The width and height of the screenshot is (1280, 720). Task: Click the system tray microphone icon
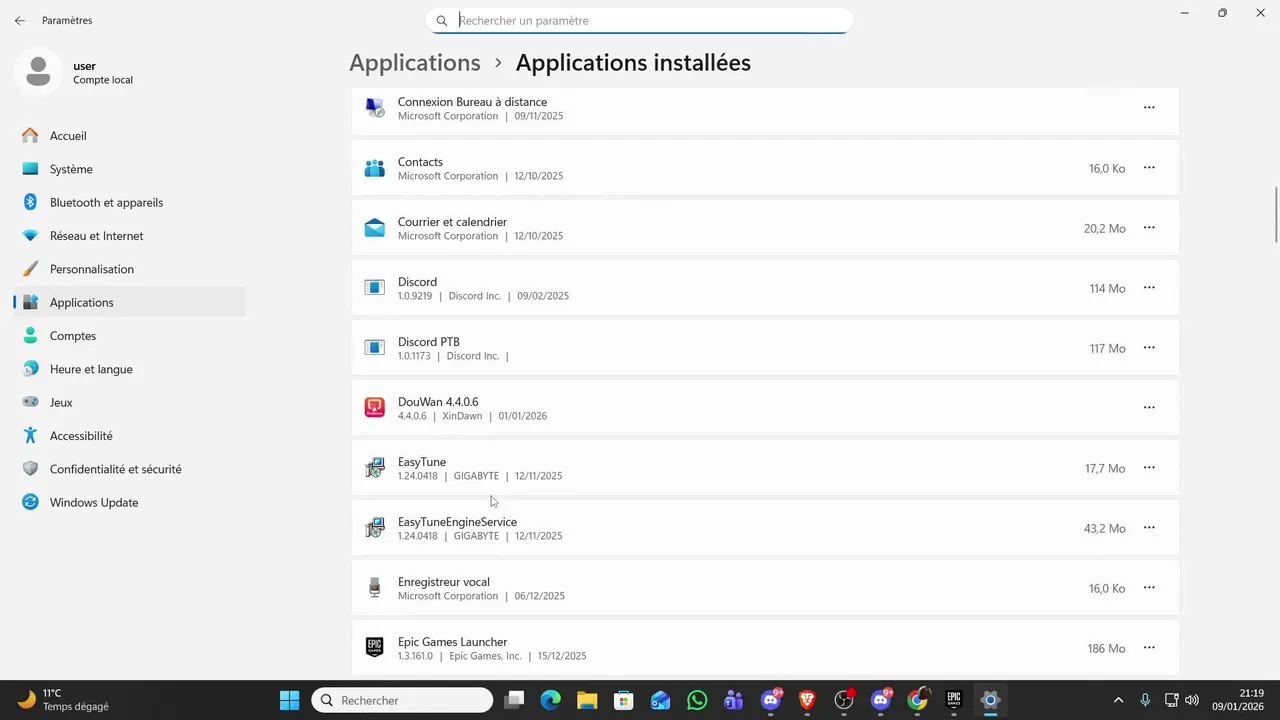1145,700
